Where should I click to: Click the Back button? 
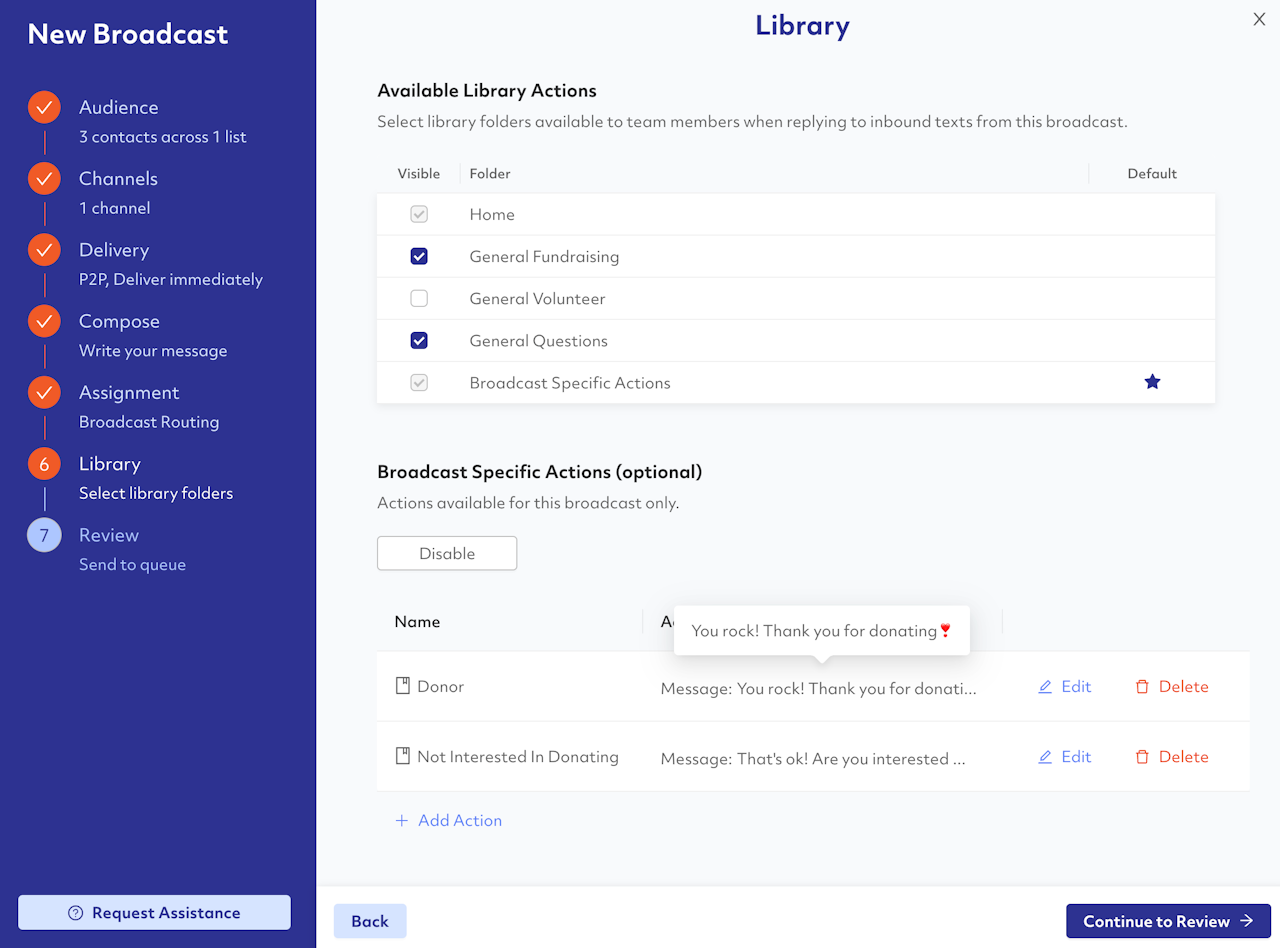[370, 921]
